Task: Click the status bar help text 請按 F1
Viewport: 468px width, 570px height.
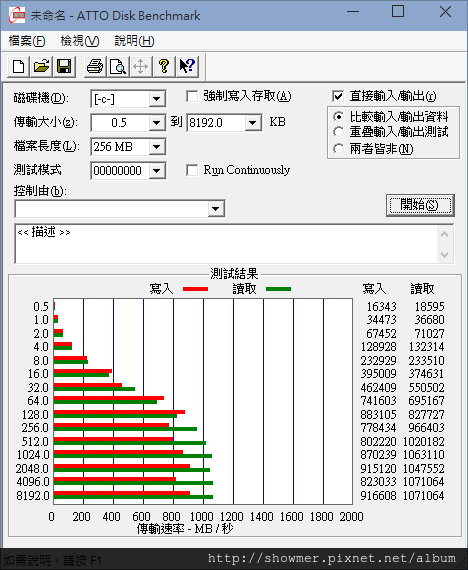Action: 83,560
